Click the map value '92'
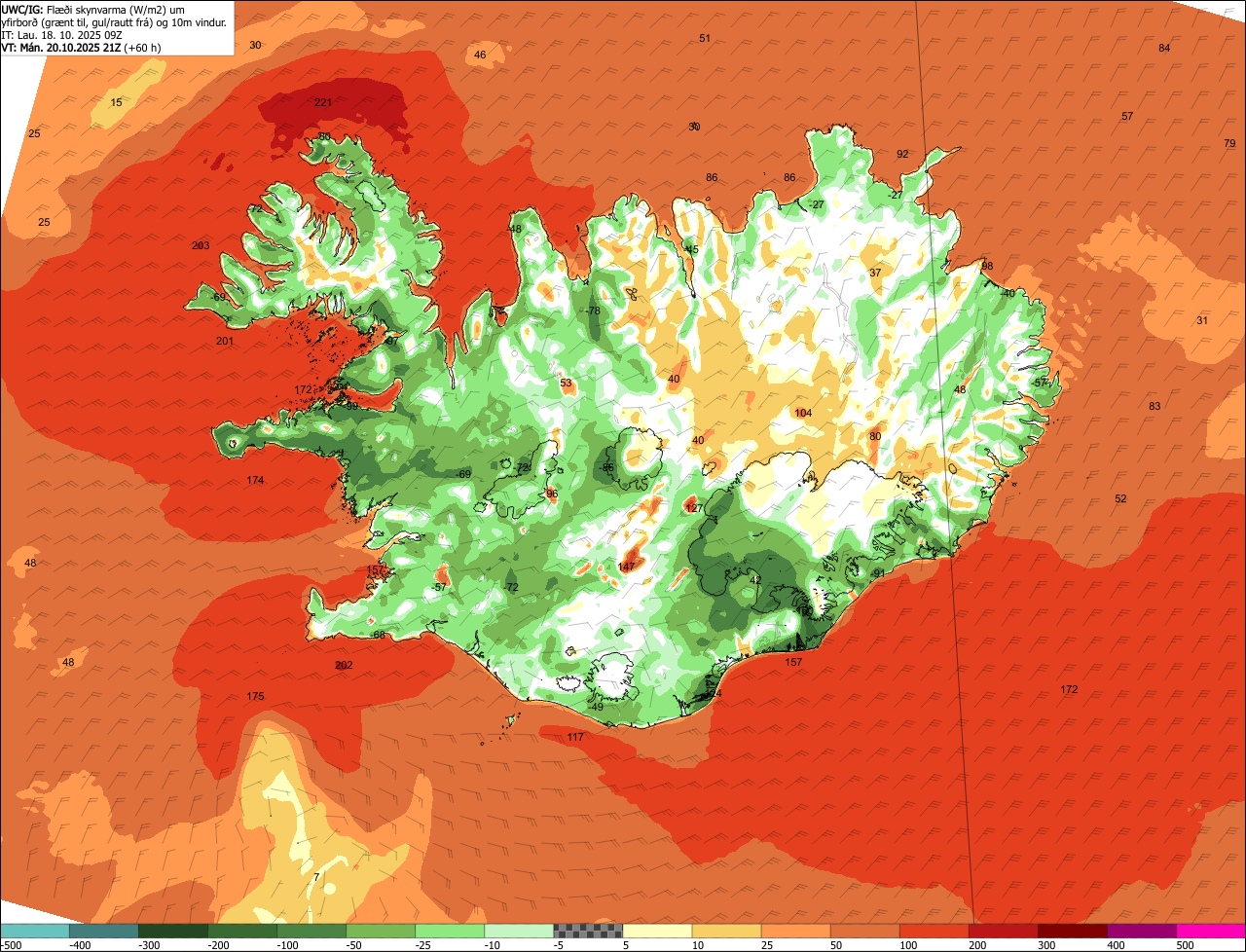Viewport: 1246px width, 952px height. pos(902,155)
